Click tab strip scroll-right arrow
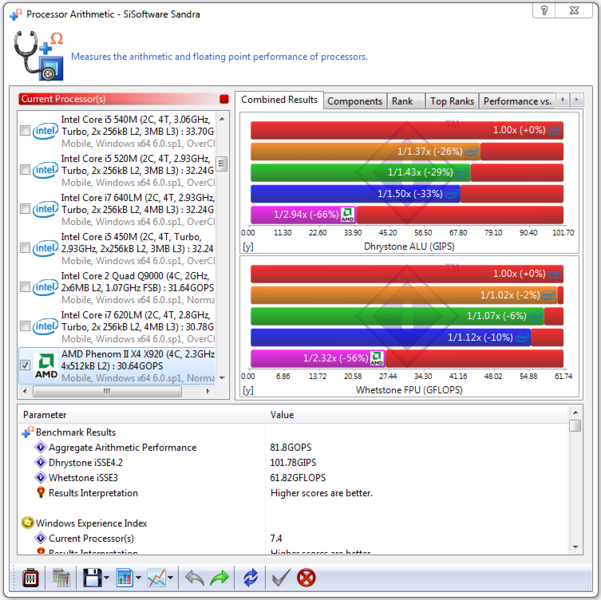This screenshot has height=600, width=601. tap(576, 100)
